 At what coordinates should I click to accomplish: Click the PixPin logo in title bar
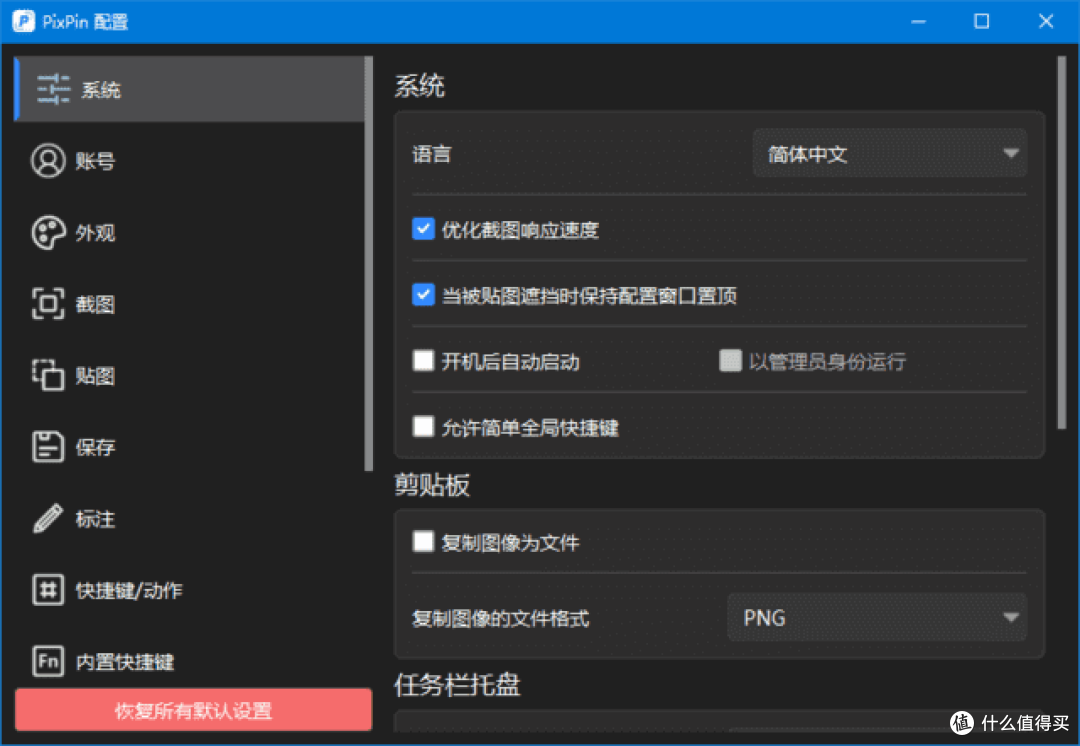tap(23, 21)
